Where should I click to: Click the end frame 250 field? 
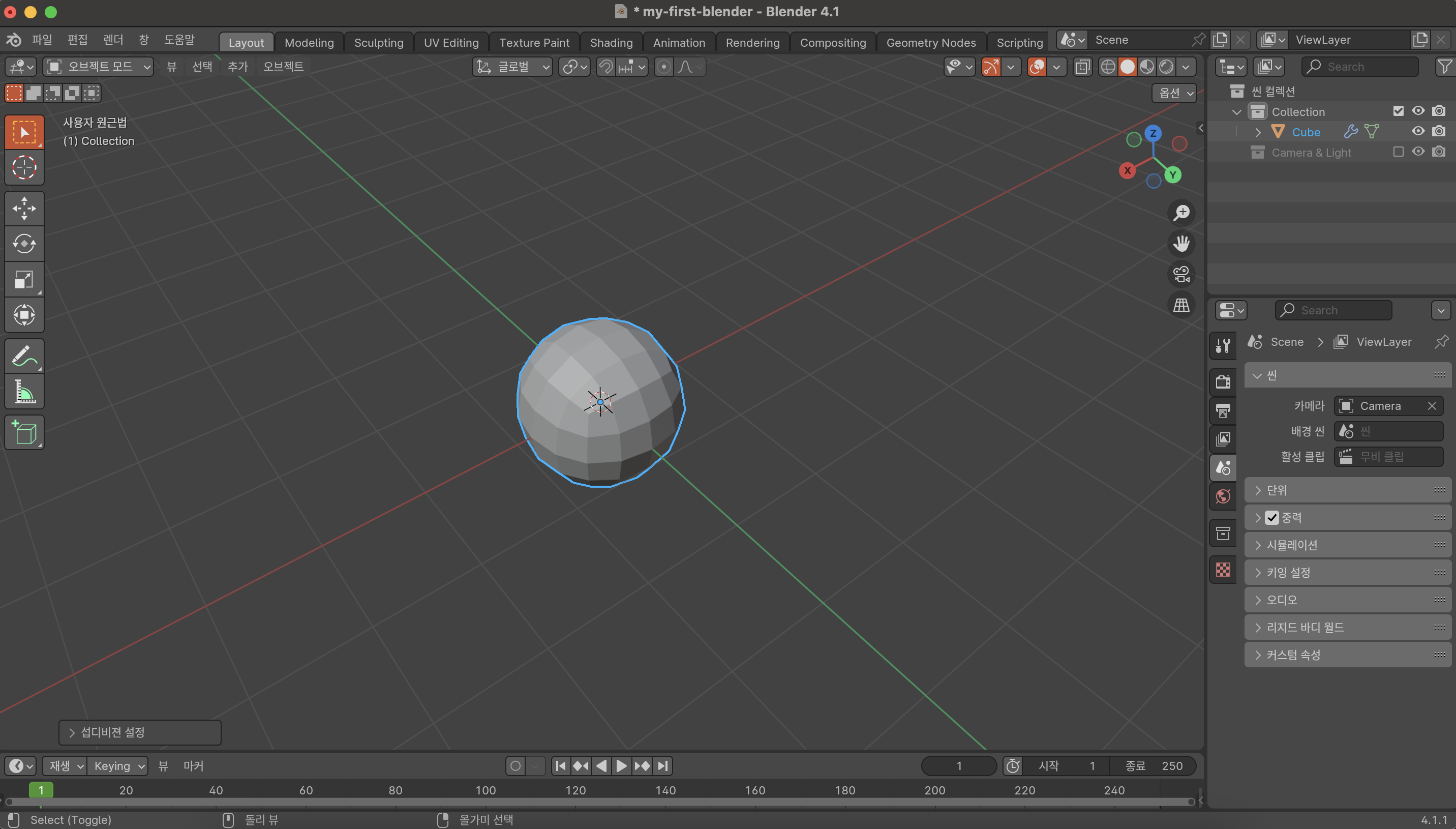[1154, 766]
